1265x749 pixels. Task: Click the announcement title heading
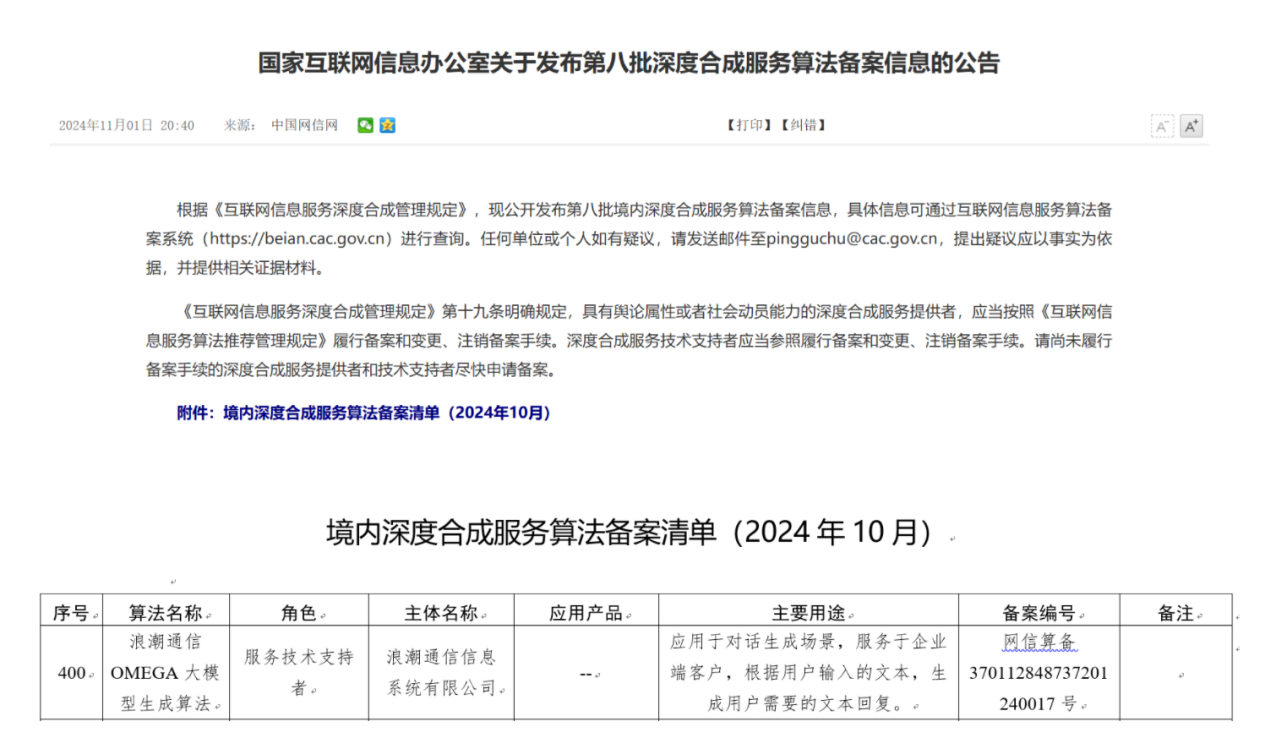coord(629,63)
